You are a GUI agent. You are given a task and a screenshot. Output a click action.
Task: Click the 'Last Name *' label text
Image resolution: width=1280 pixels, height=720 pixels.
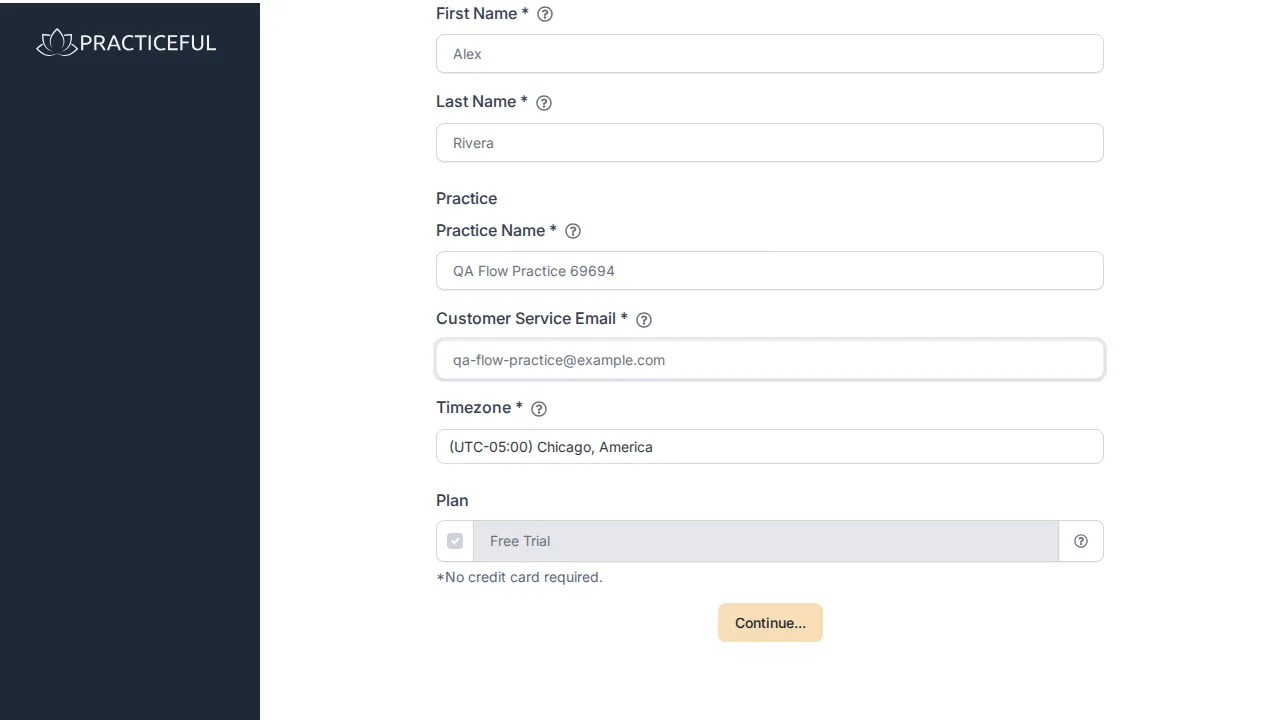coord(482,101)
